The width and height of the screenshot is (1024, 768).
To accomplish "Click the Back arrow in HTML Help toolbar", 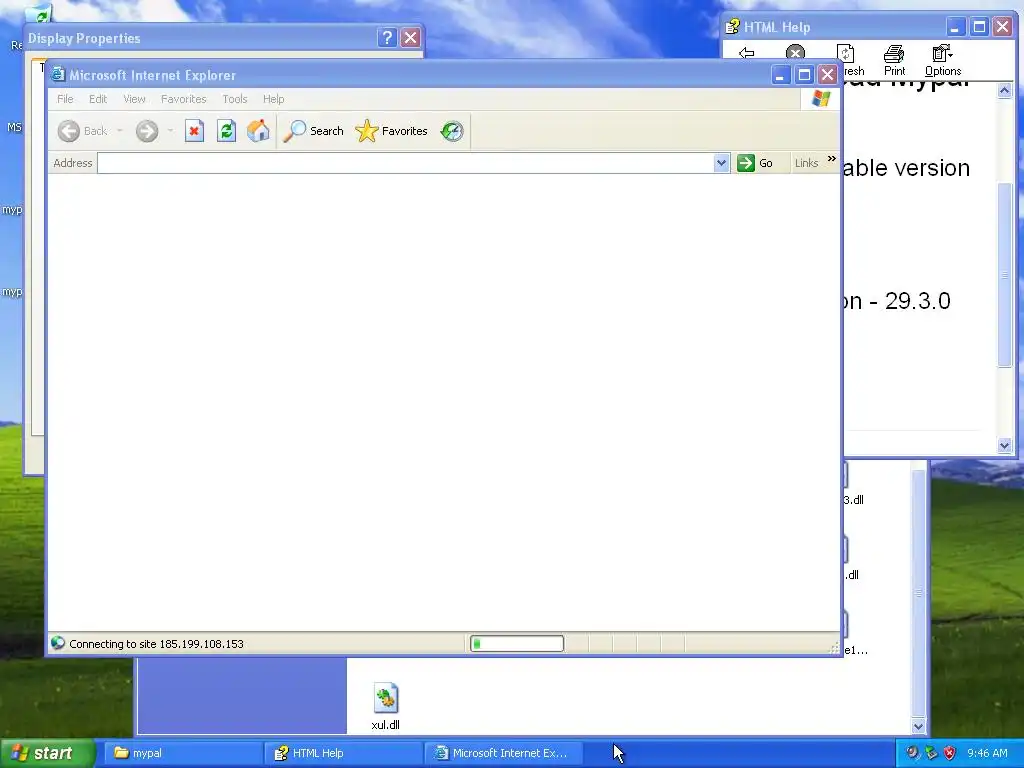I will (746, 52).
